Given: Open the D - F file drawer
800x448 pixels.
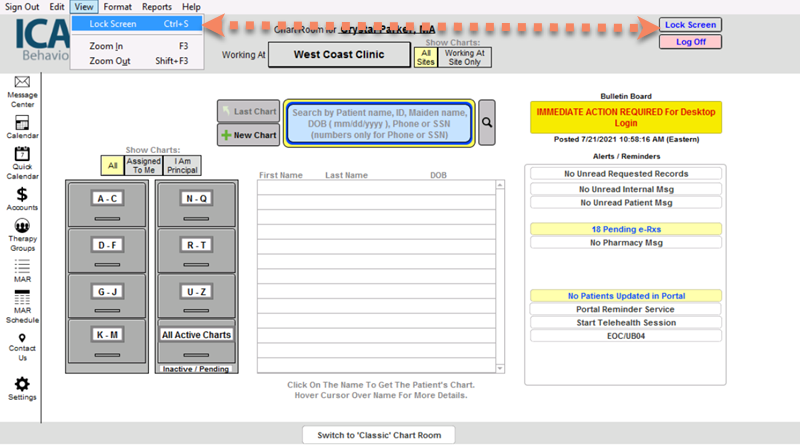Looking at the screenshot, I should point(107,251).
